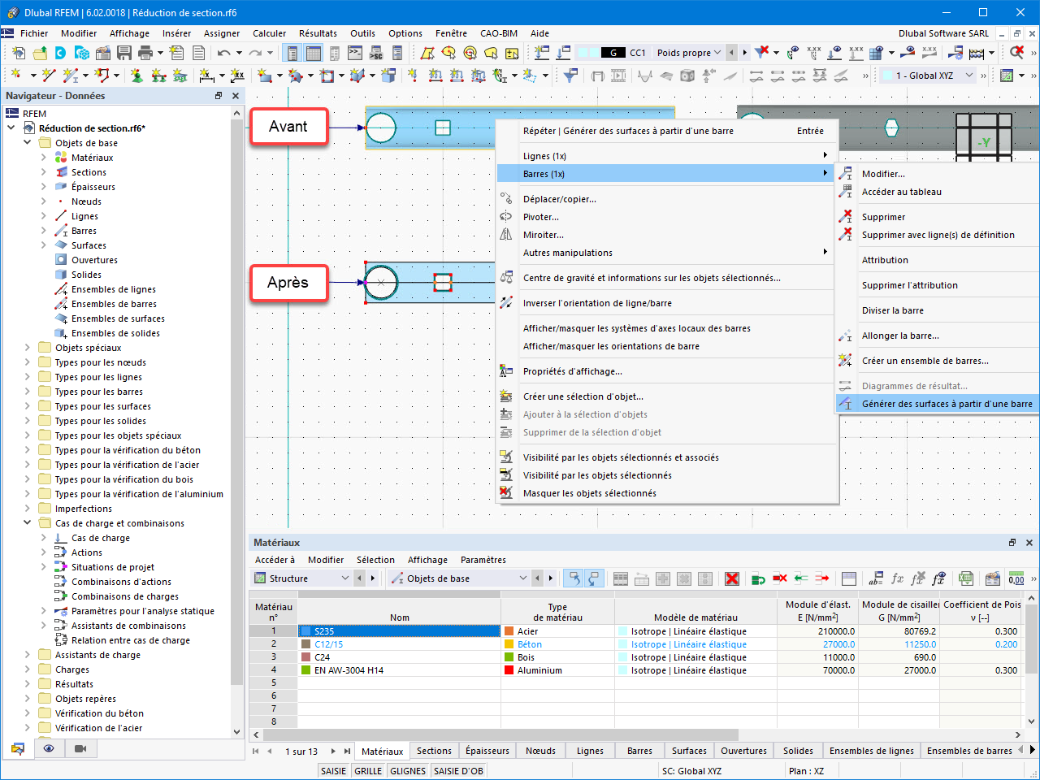Click the Excel export icon in Matériaux

(x=966, y=578)
